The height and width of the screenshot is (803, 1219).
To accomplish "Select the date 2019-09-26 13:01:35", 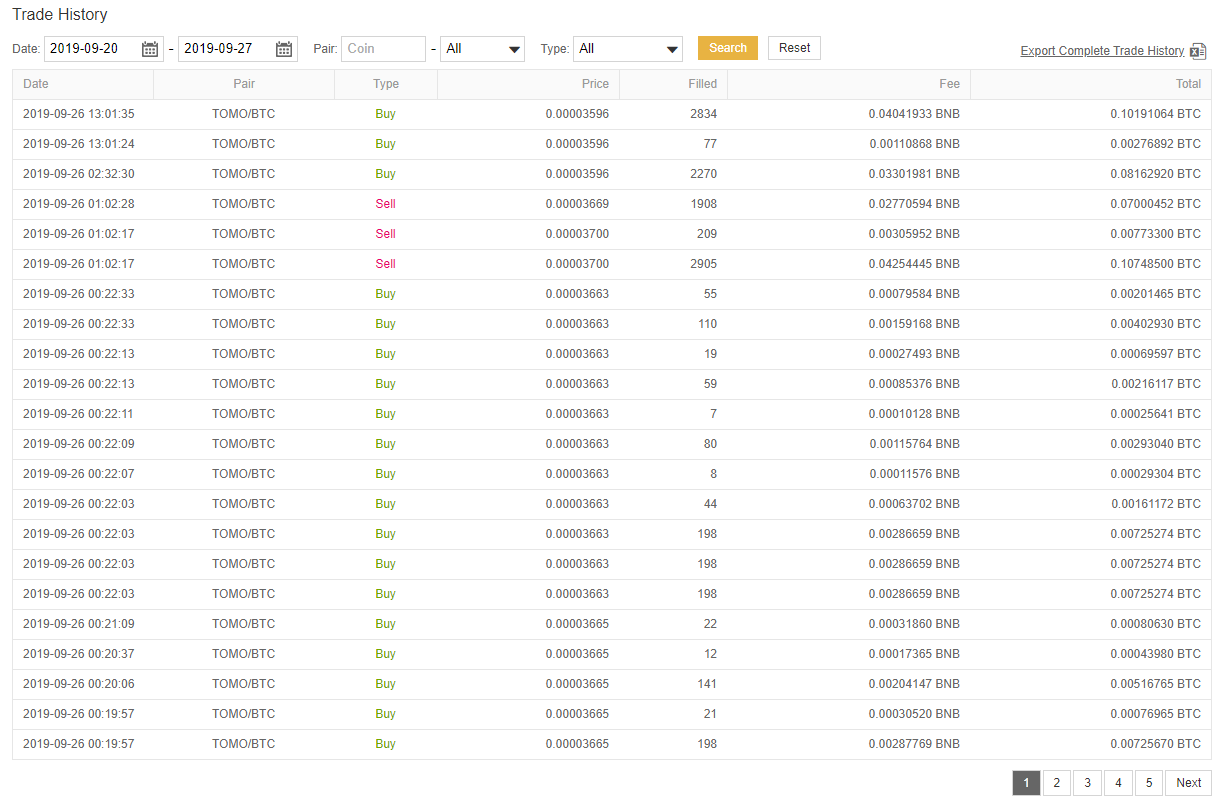I will (x=79, y=114).
